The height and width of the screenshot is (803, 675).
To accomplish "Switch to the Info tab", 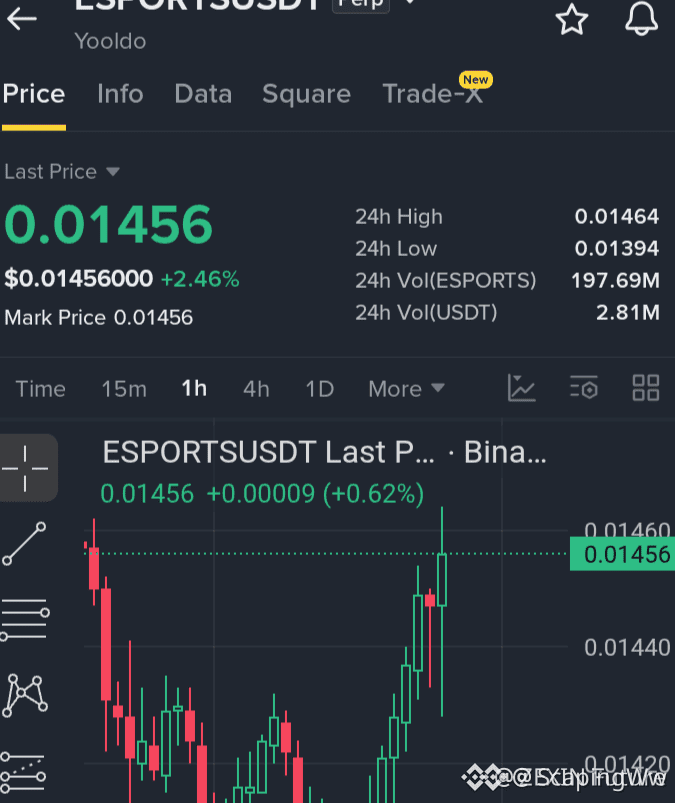I will tap(120, 94).
